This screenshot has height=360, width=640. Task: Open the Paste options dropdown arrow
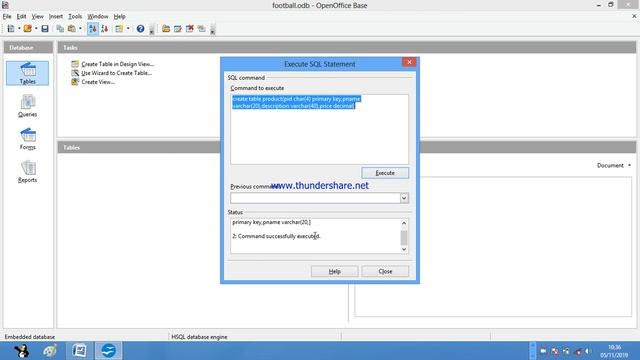[x=80, y=29]
